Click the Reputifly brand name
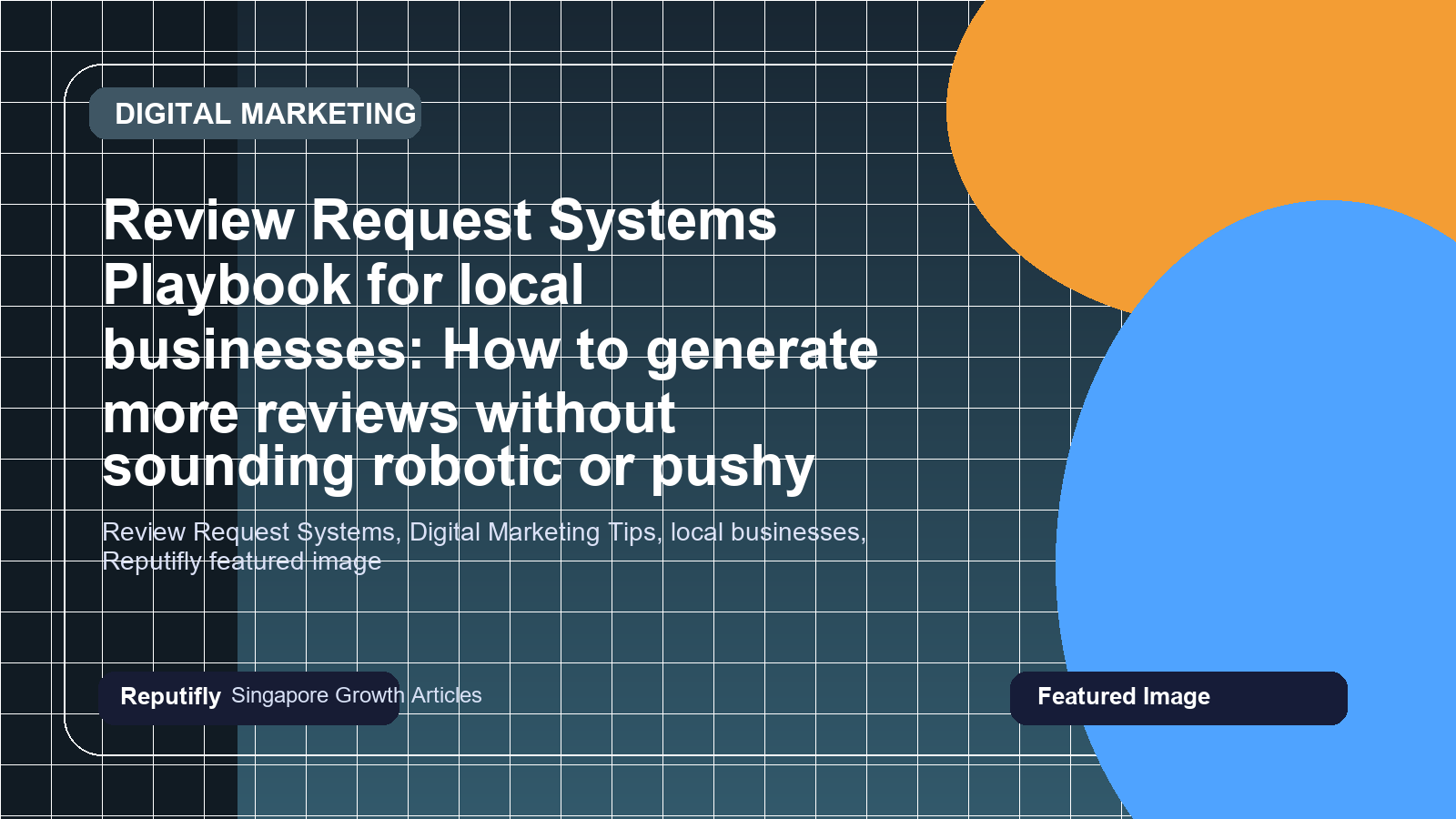This screenshot has width=1456, height=819. tap(170, 696)
